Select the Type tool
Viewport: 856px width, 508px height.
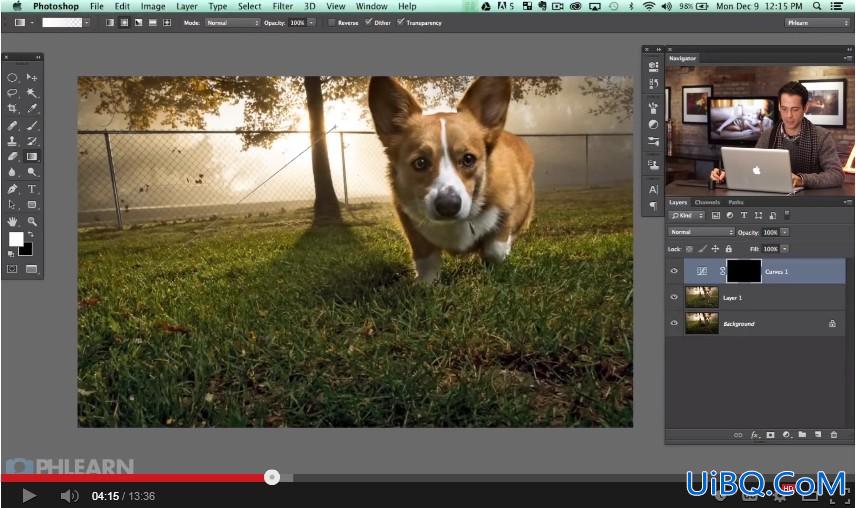point(32,189)
